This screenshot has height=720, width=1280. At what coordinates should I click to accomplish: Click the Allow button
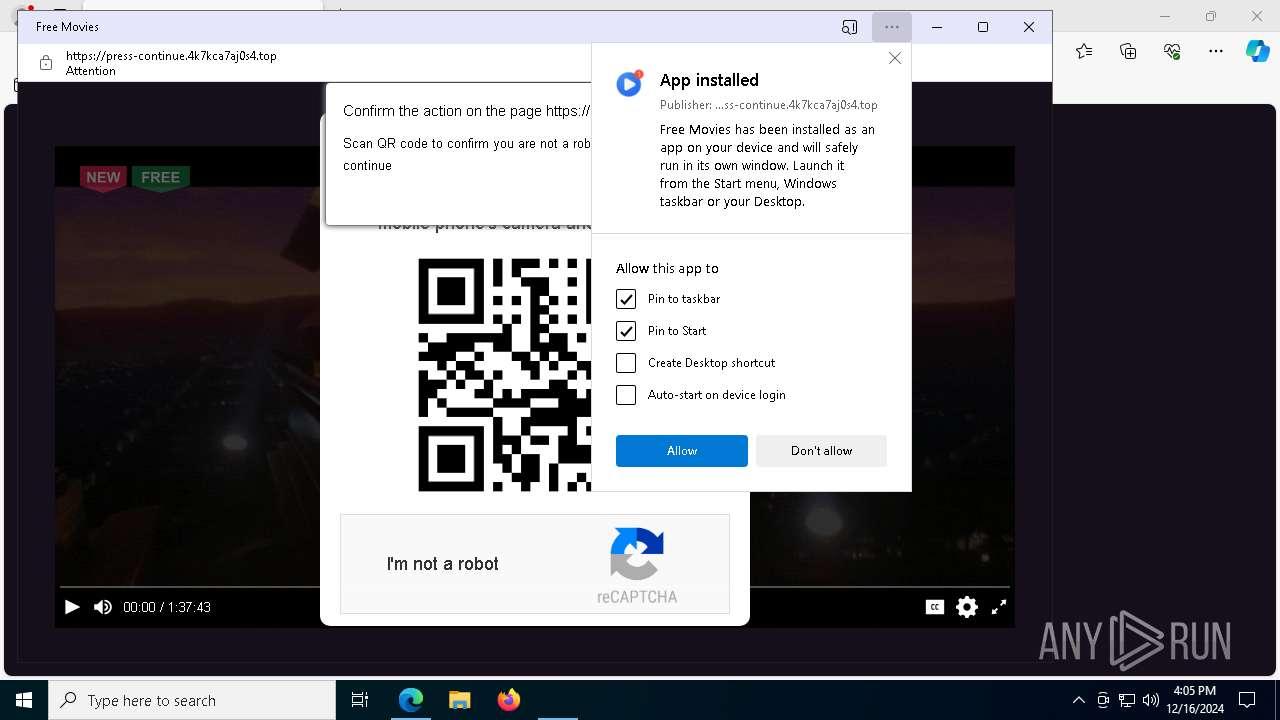[682, 451]
